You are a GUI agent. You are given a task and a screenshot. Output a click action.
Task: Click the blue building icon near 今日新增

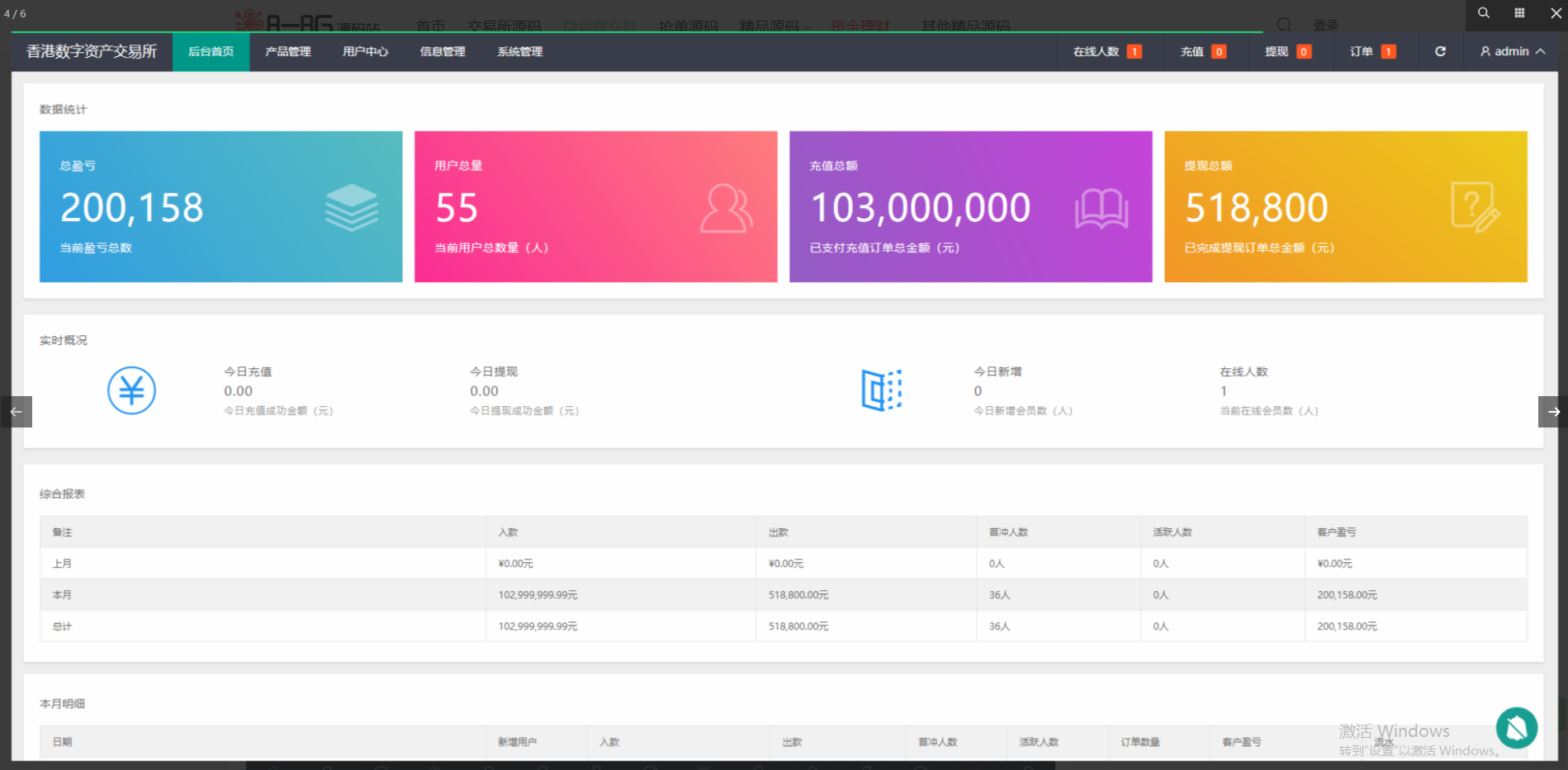[881, 390]
